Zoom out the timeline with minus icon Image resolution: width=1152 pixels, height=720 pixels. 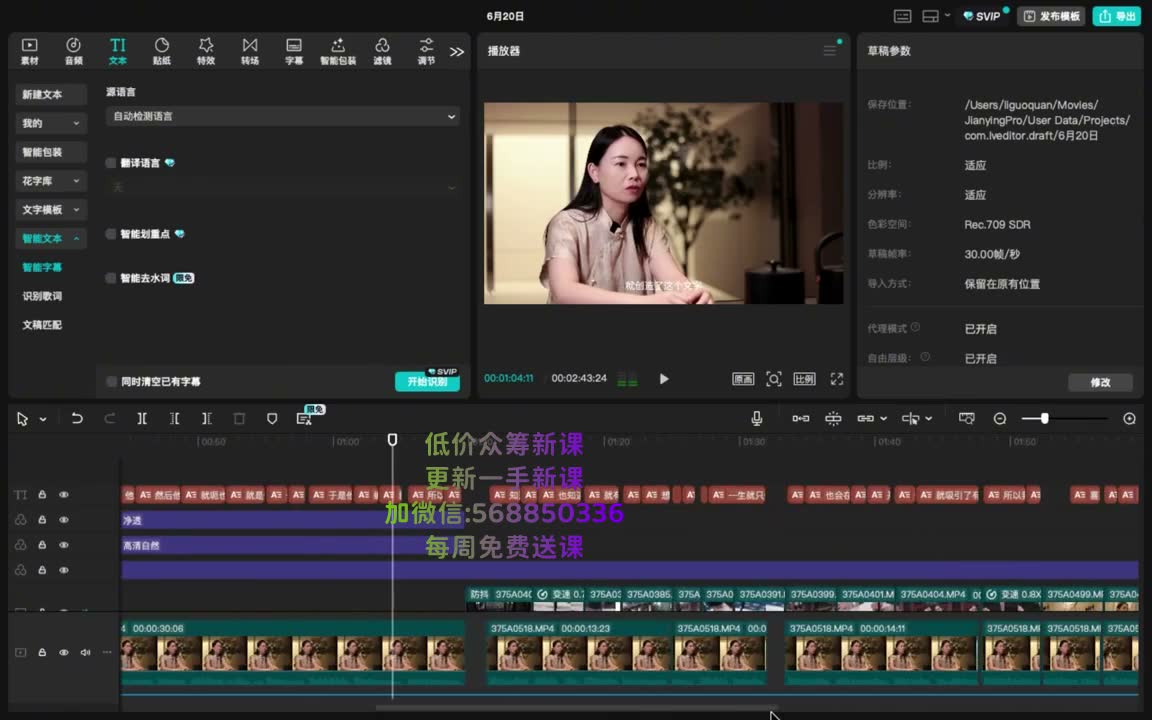[1000, 418]
